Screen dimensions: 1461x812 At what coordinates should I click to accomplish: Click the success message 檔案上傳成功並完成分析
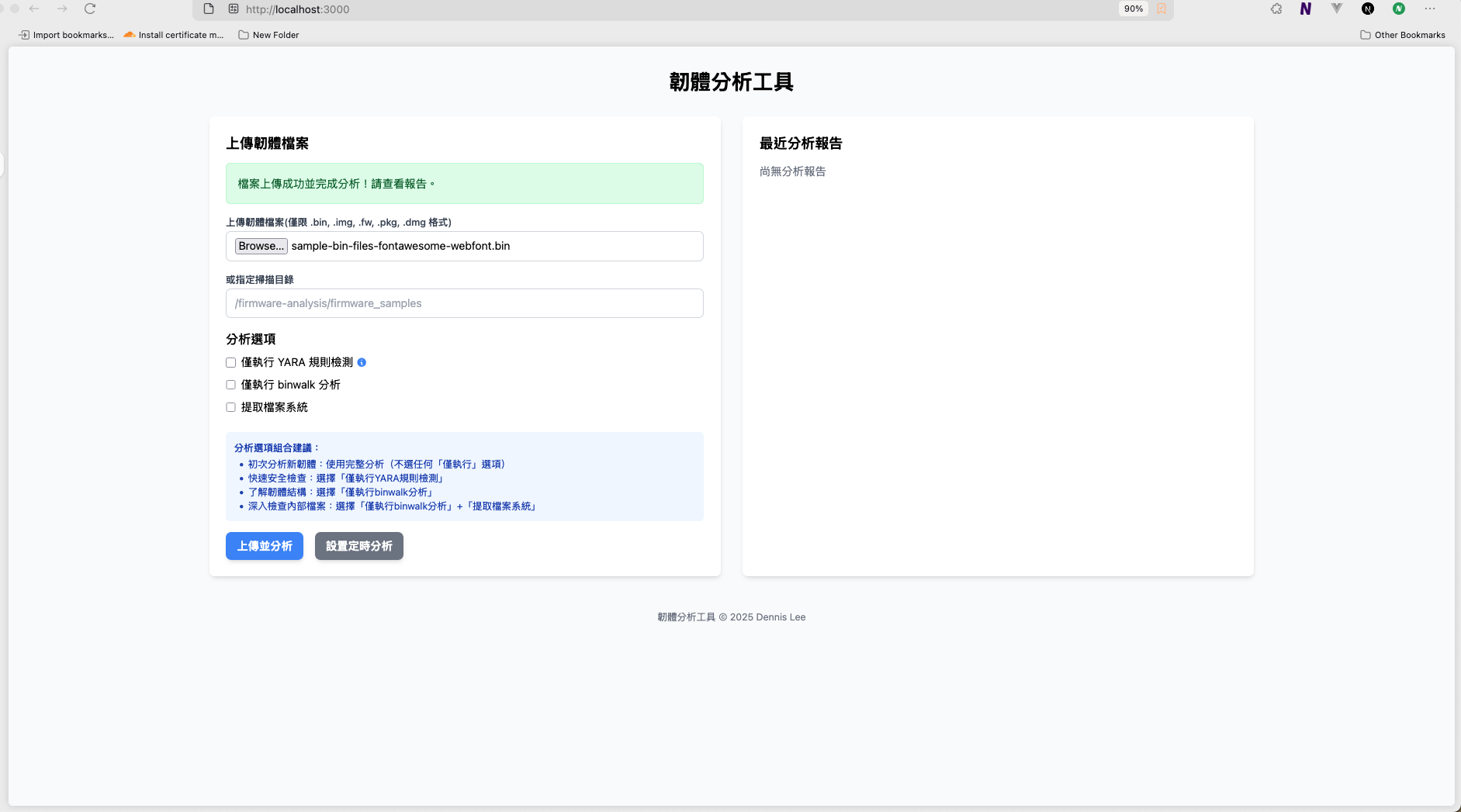coord(465,184)
